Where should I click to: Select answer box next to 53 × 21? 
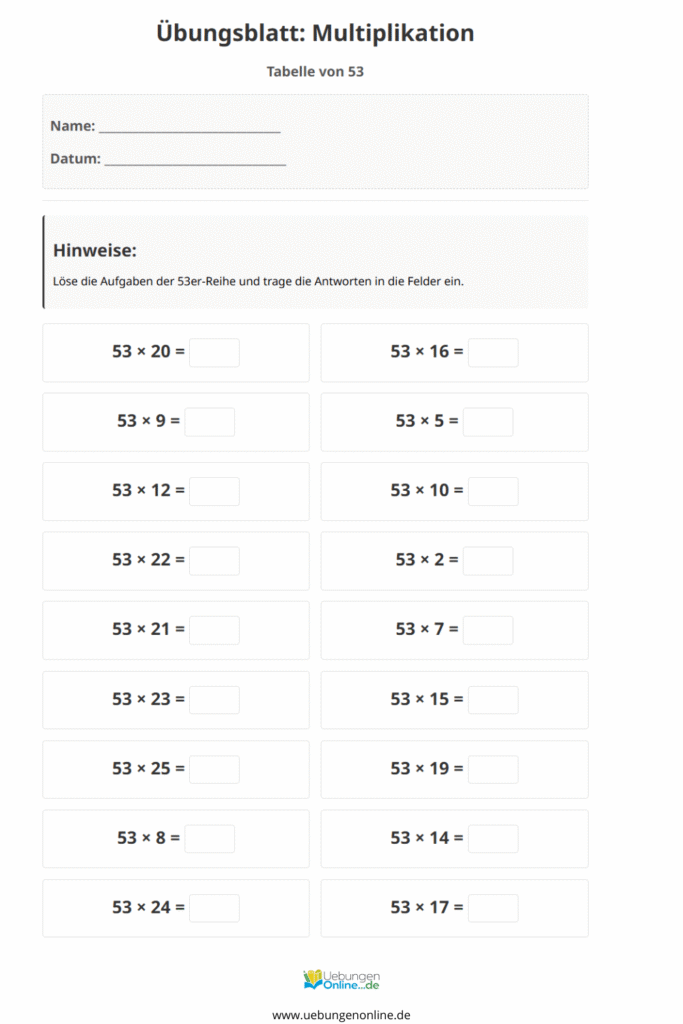(x=214, y=630)
